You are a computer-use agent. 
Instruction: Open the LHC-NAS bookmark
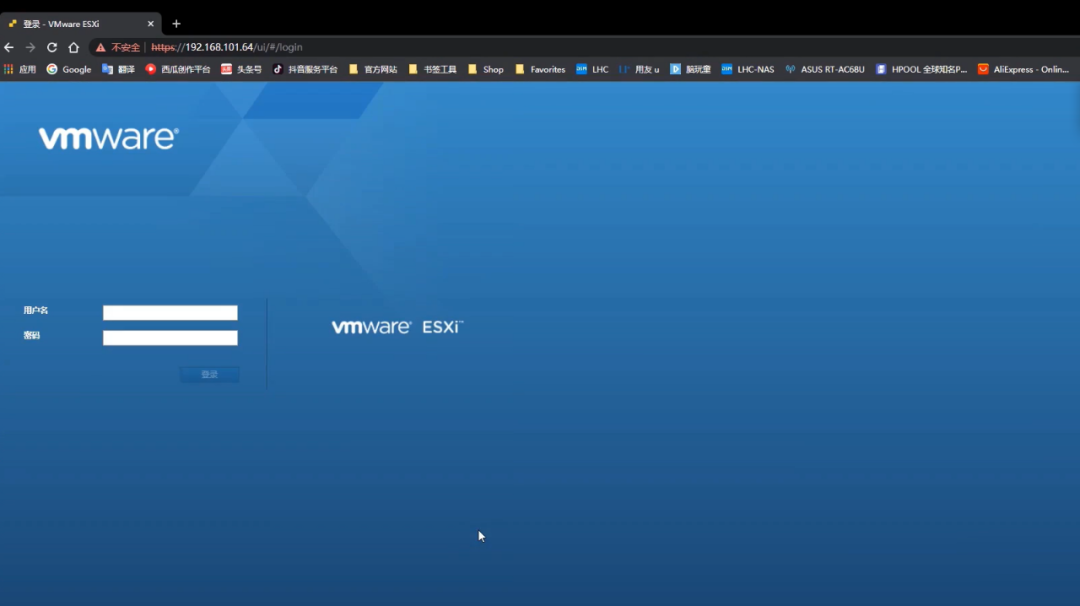pos(747,70)
